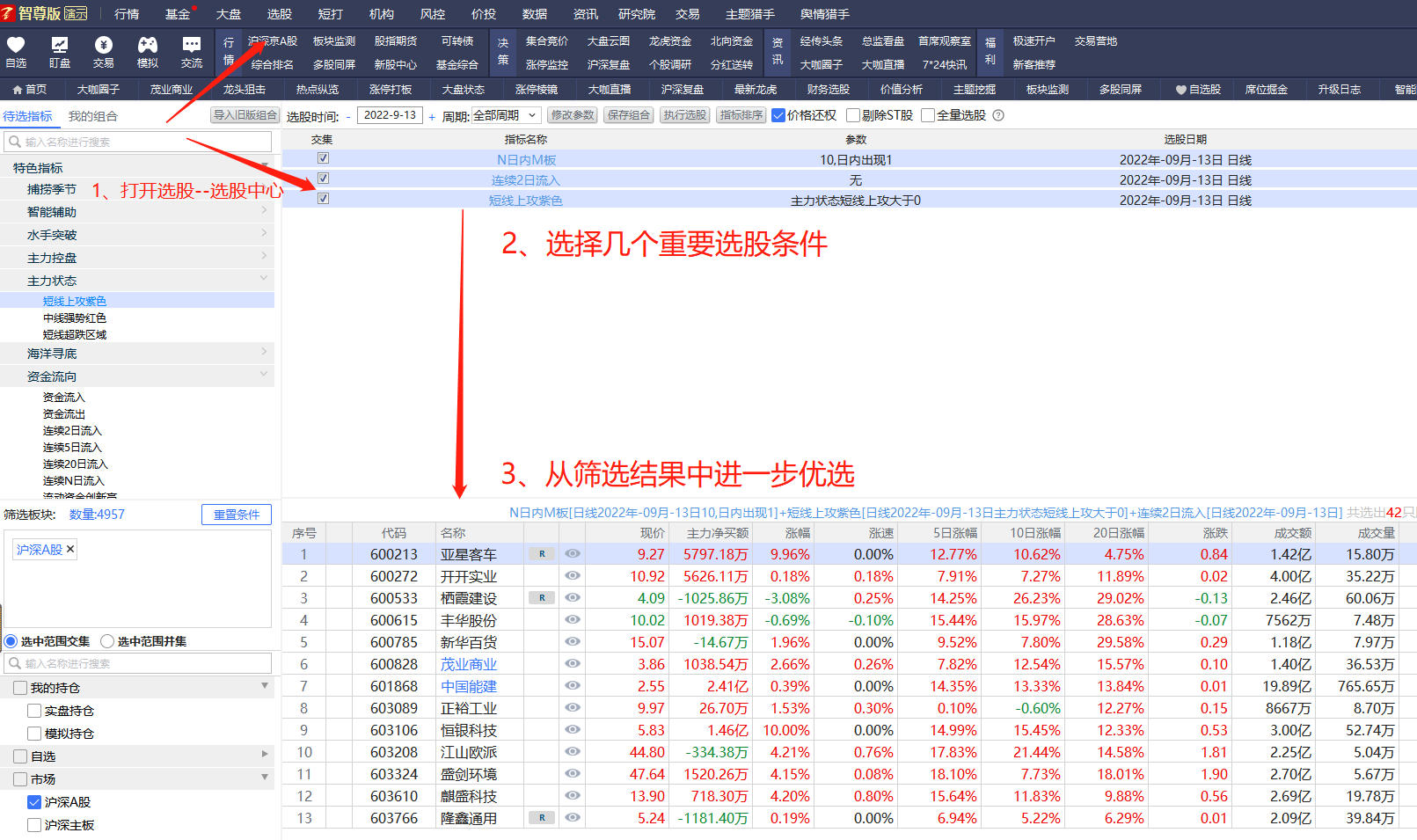
Task: Click the 重置条件 button
Action: pos(237,515)
